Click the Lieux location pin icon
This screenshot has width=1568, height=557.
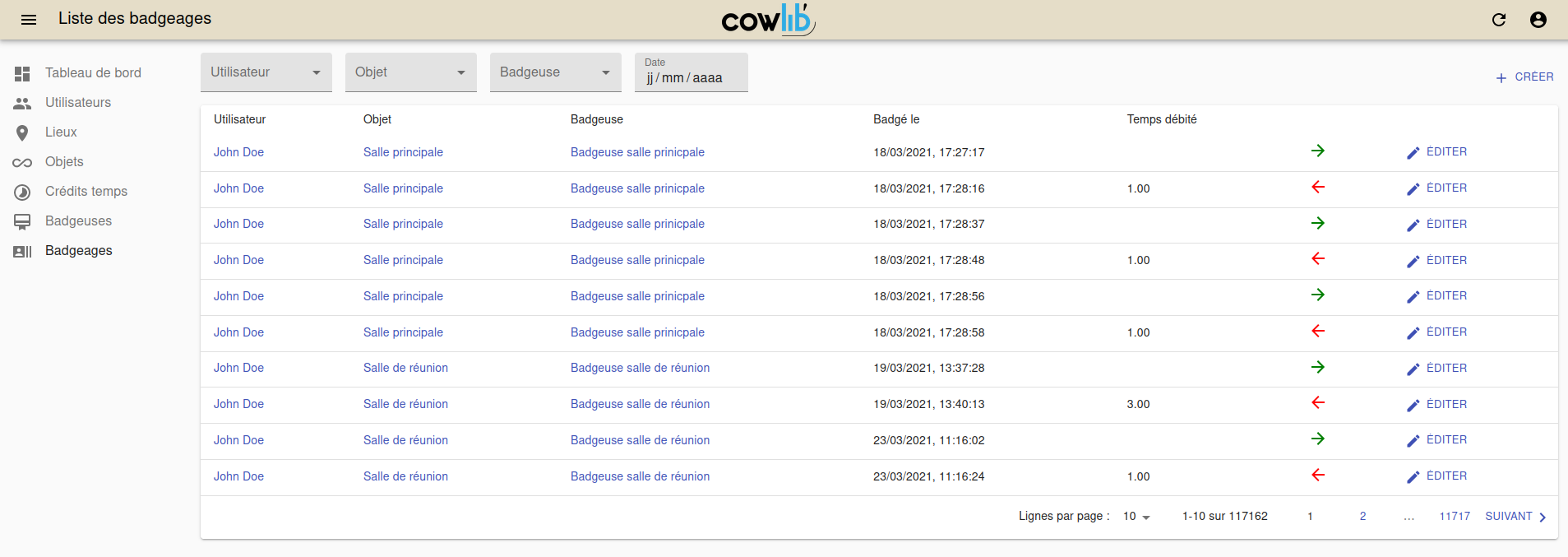(x=22, y=132)
